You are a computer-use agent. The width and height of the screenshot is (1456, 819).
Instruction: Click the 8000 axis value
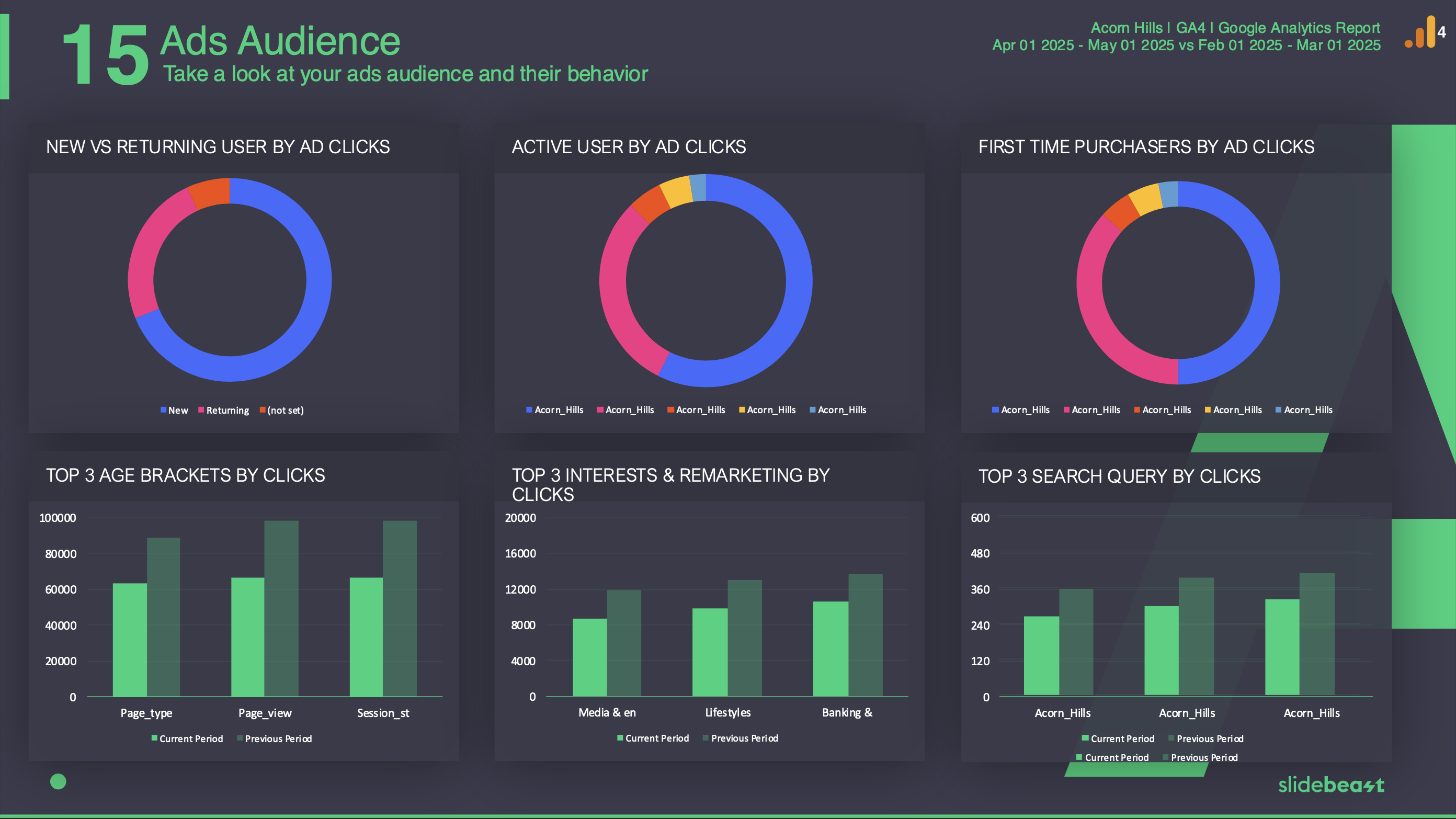pos(523,625)
